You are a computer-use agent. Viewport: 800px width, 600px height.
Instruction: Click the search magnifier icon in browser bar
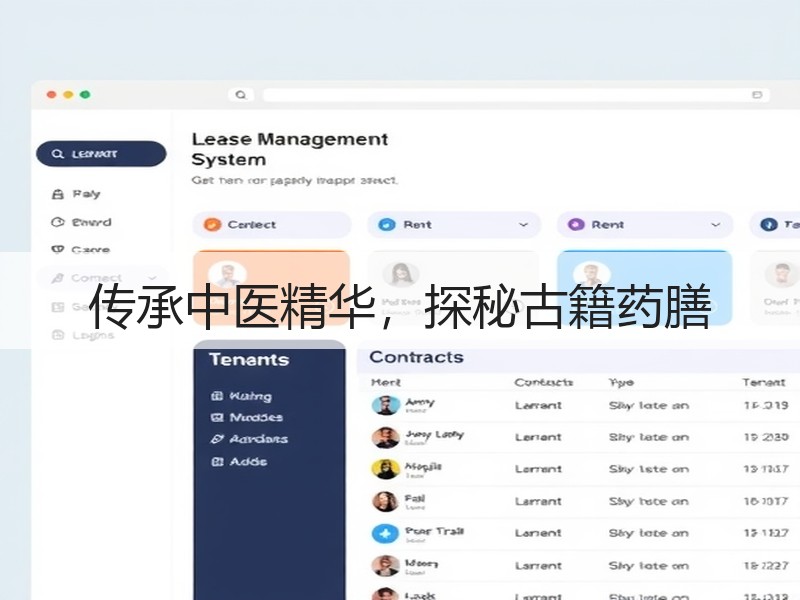[241, 94]
